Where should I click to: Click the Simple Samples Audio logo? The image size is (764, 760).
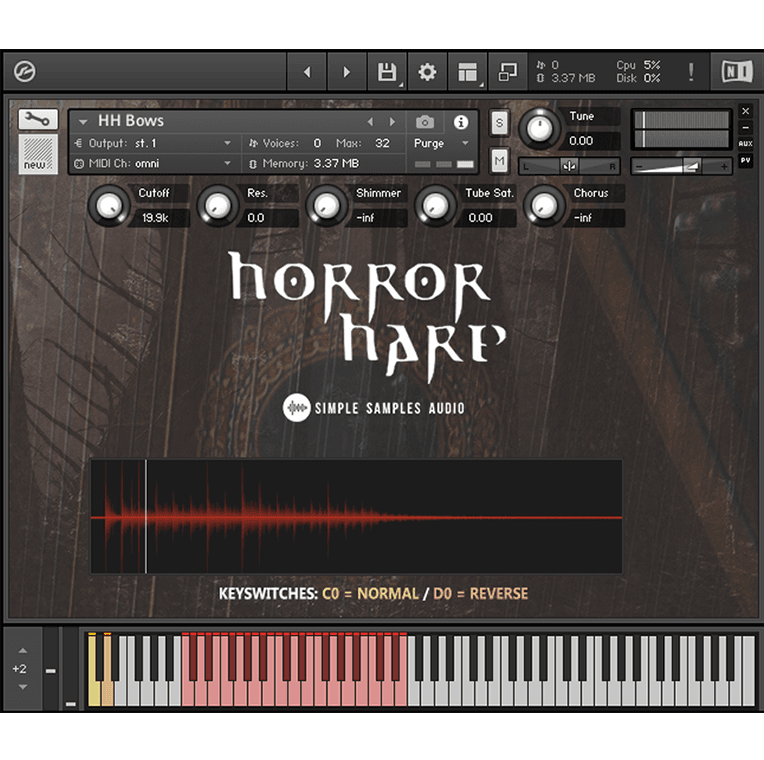click(x=373, y=408)
